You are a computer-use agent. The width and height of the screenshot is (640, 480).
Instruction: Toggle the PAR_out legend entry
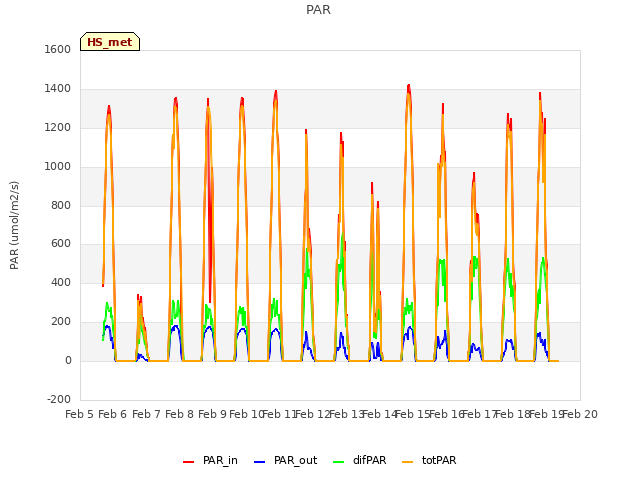pos(285,460)
